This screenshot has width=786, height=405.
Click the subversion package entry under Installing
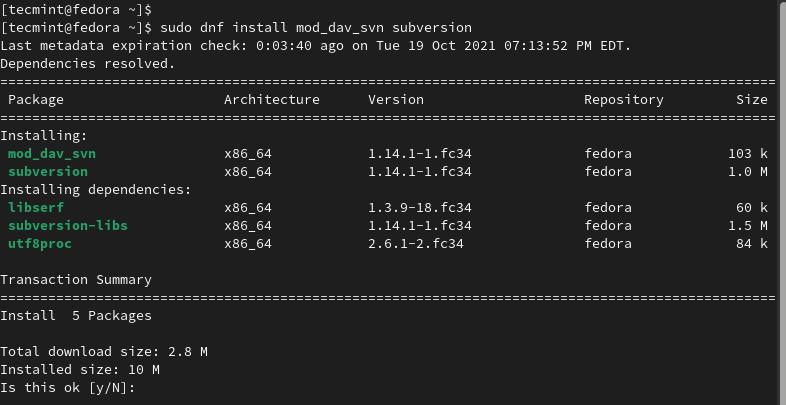[x=47, y=172]
